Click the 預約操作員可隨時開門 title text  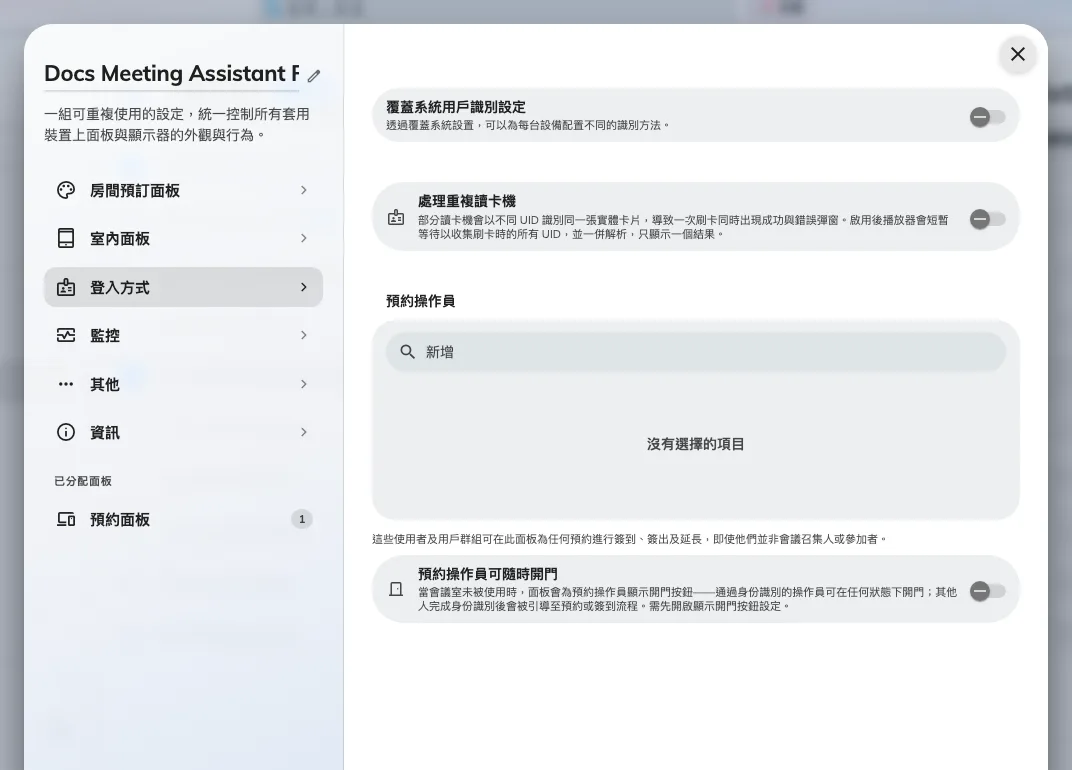487,574
